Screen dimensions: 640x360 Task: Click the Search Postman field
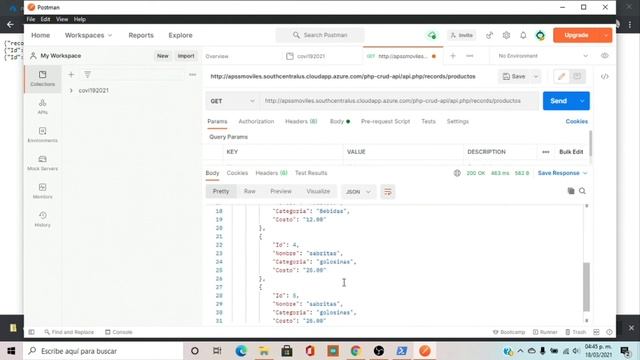[320, 36]
